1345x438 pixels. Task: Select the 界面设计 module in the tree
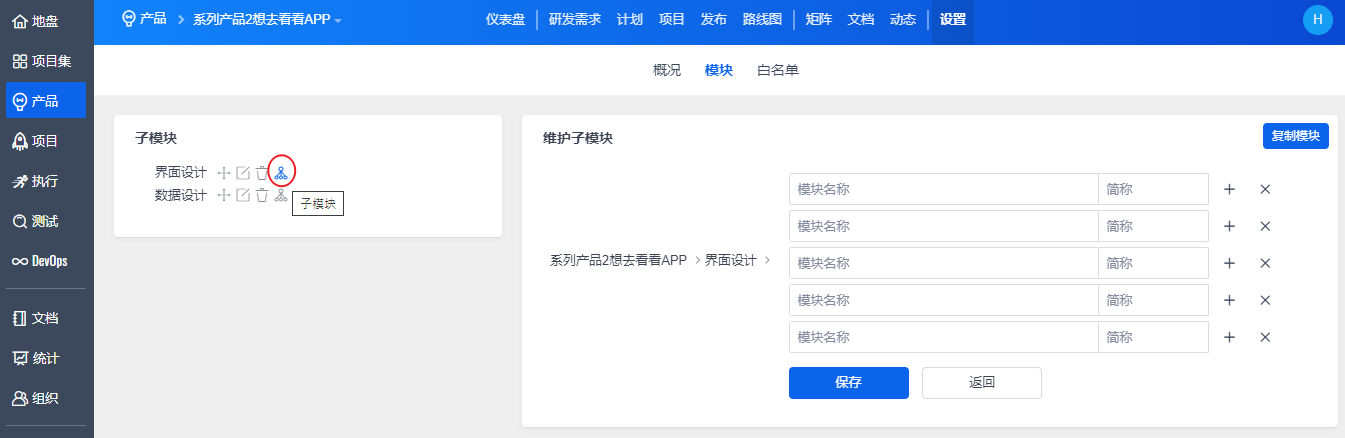click(180, 173)
